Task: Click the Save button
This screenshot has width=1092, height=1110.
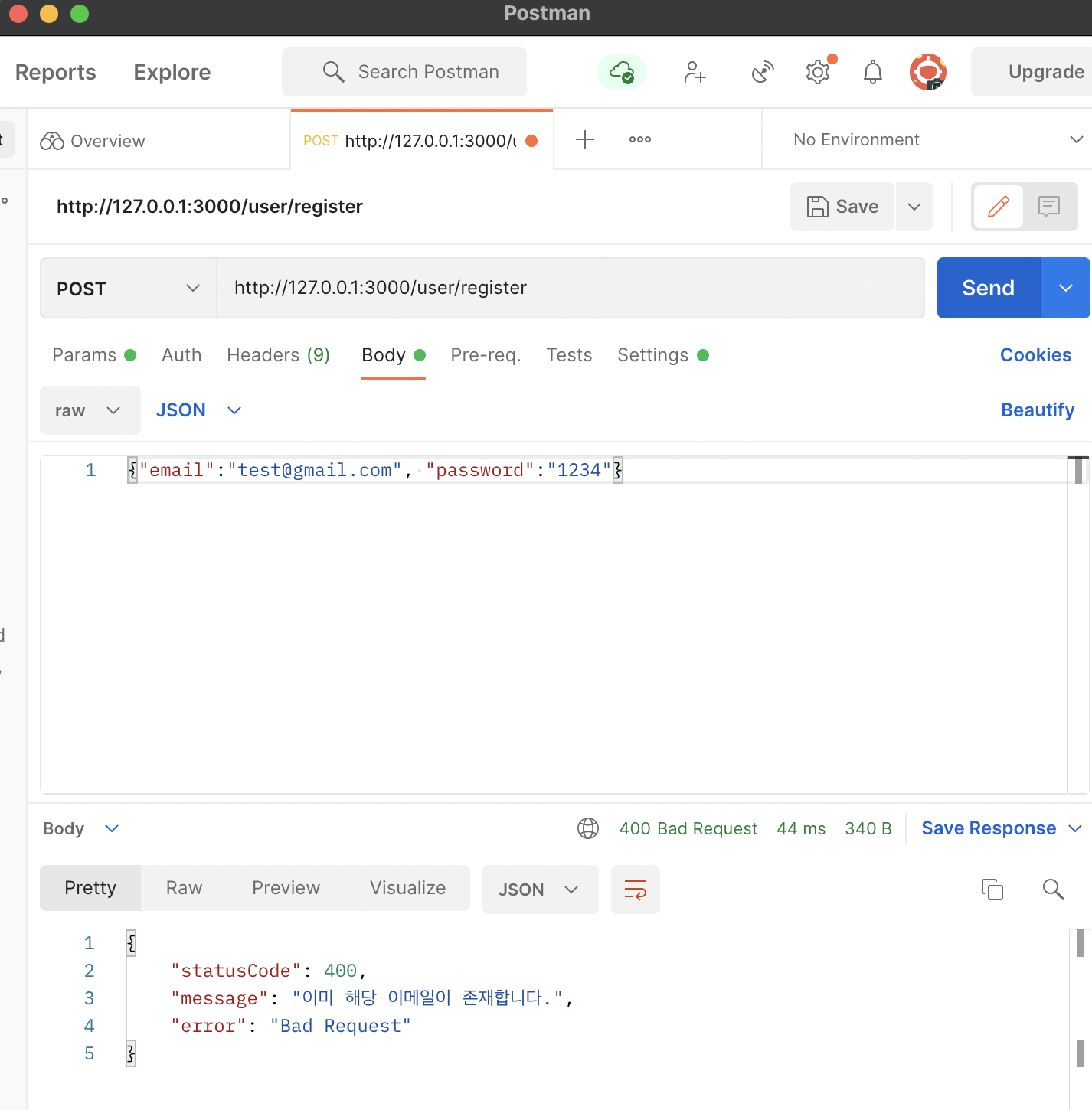Action: [842, 207]
